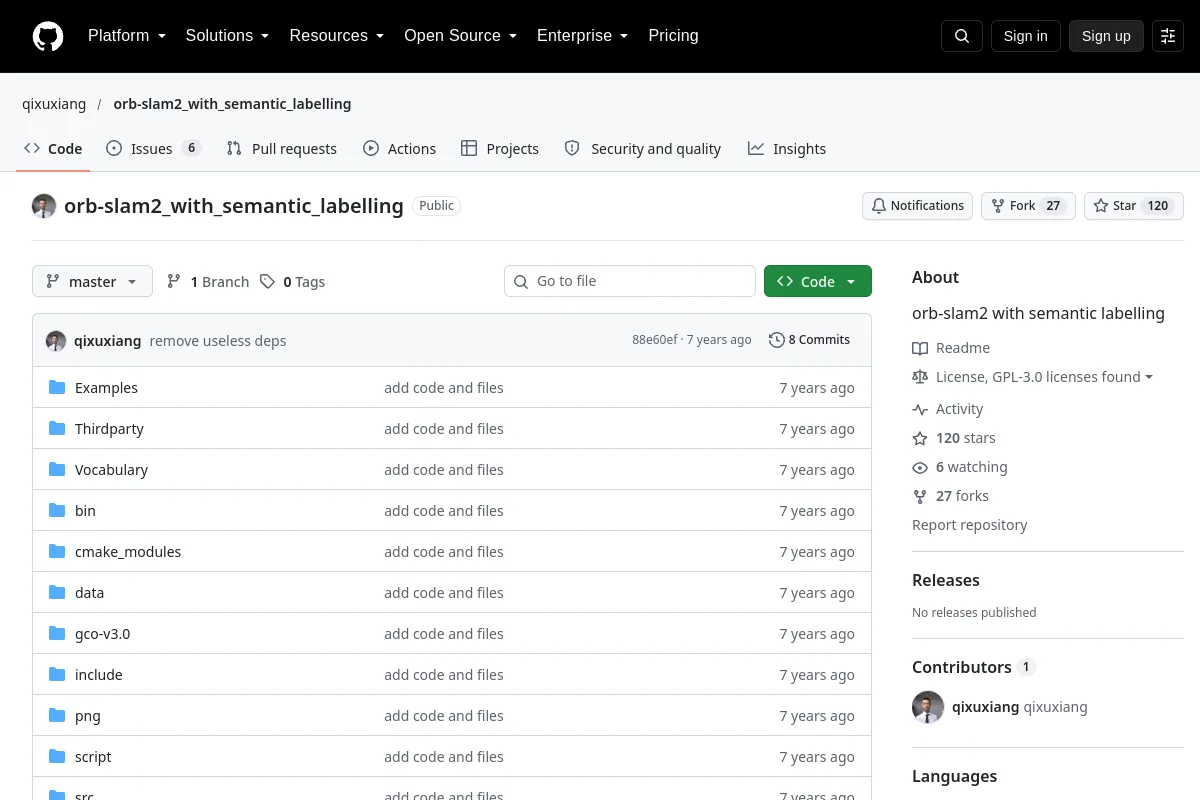Click the Examples folder icon

(57, 388)
